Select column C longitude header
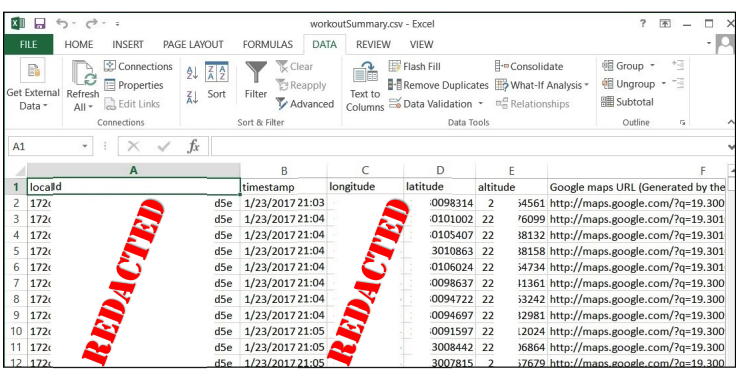742x380 pixels. coord(365,171)
